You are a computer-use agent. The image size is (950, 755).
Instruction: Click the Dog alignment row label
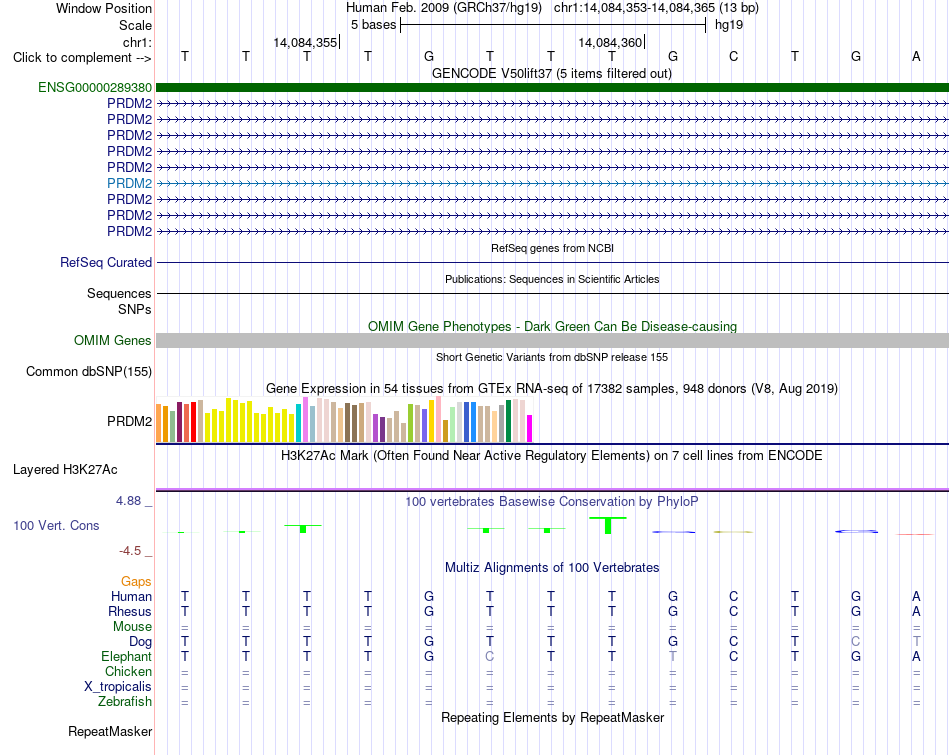(140, 642)
